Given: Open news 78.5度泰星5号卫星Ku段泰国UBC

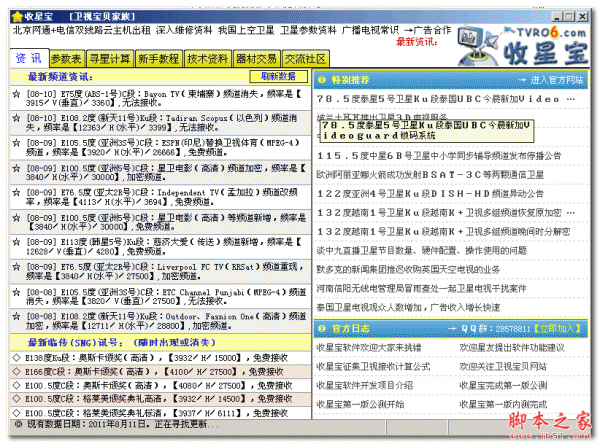Looking at the screenshot, I should [x=446, y=99].
